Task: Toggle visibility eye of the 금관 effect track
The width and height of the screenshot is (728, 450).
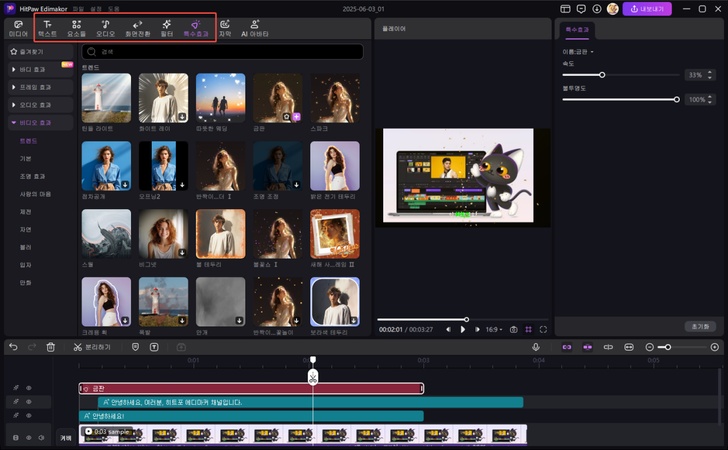Action: [29, 388]
